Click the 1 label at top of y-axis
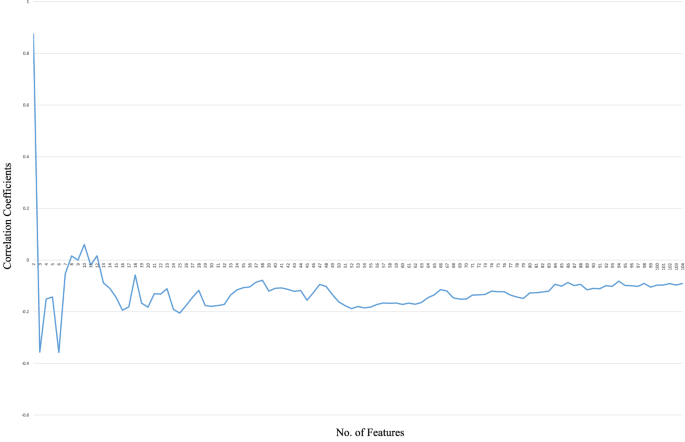 click(x=28, y=2)
